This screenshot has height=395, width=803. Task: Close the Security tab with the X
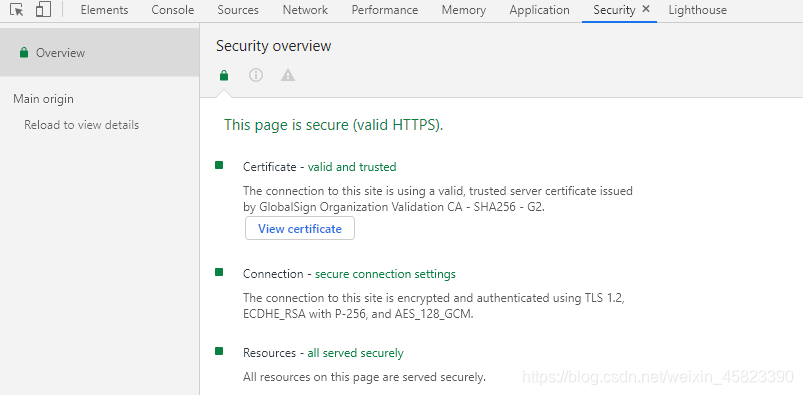(646, 9)
